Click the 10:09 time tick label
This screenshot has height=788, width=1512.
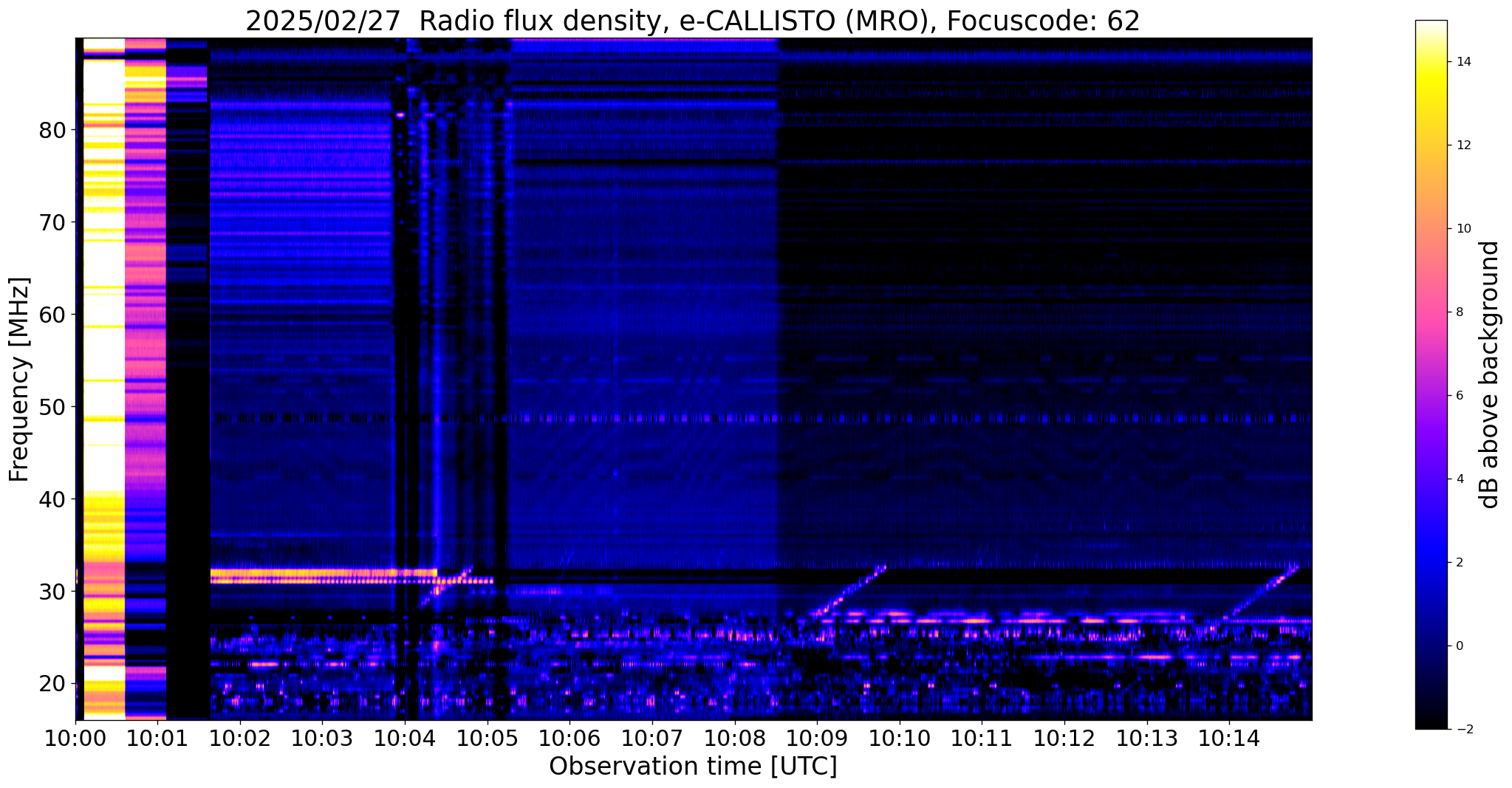pyautogui.click(x=817, y=739)
